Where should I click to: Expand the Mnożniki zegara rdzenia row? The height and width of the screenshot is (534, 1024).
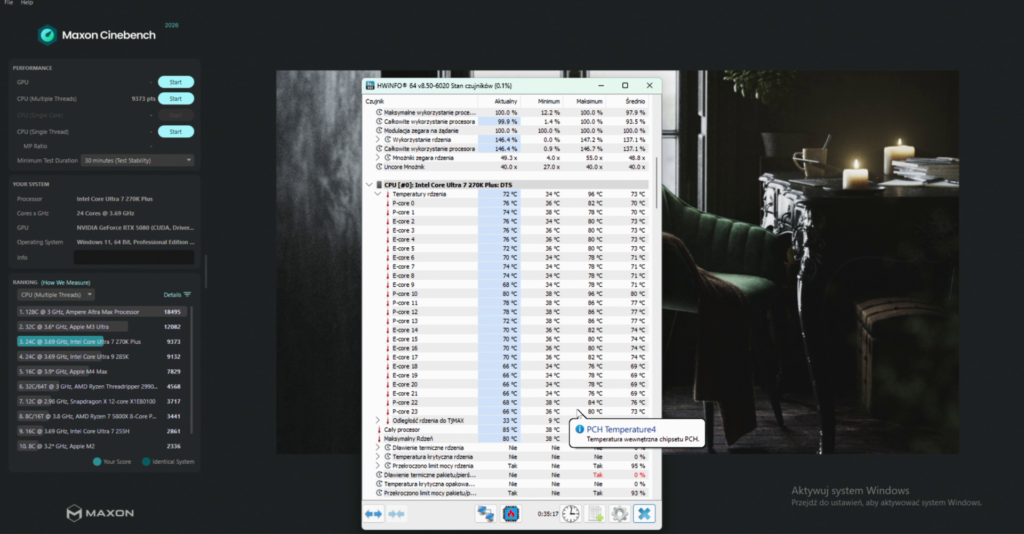click(377, 158)
